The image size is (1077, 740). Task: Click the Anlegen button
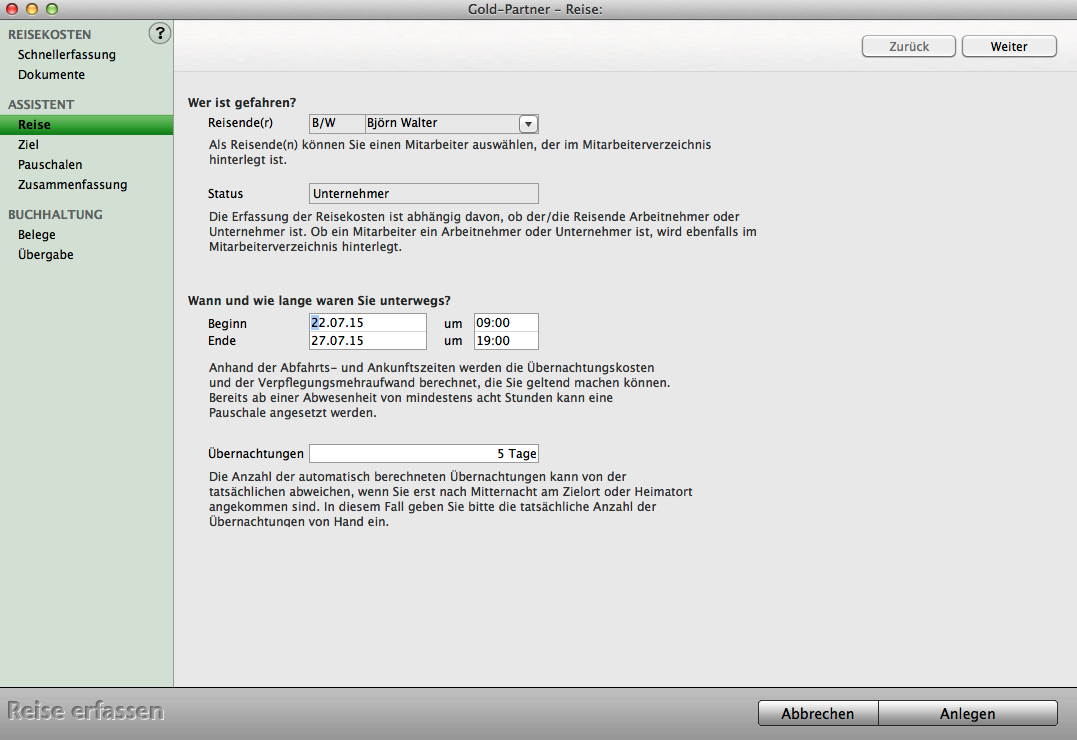967,713
